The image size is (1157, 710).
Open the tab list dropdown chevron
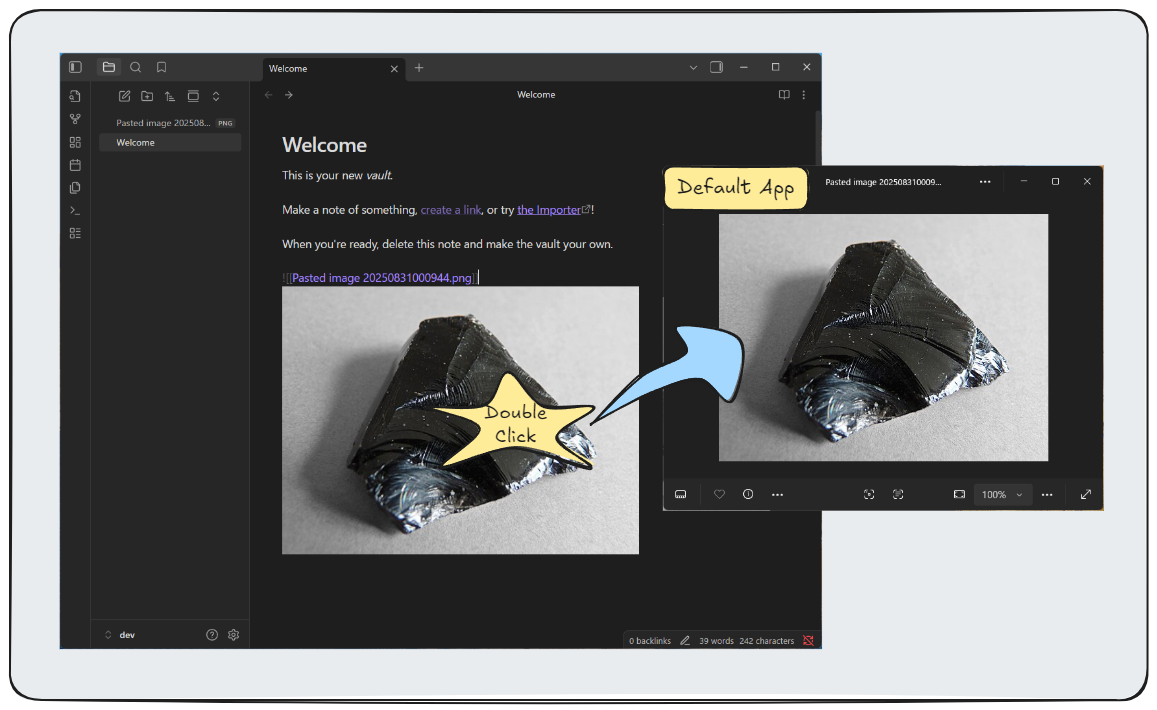pos(693,67)
